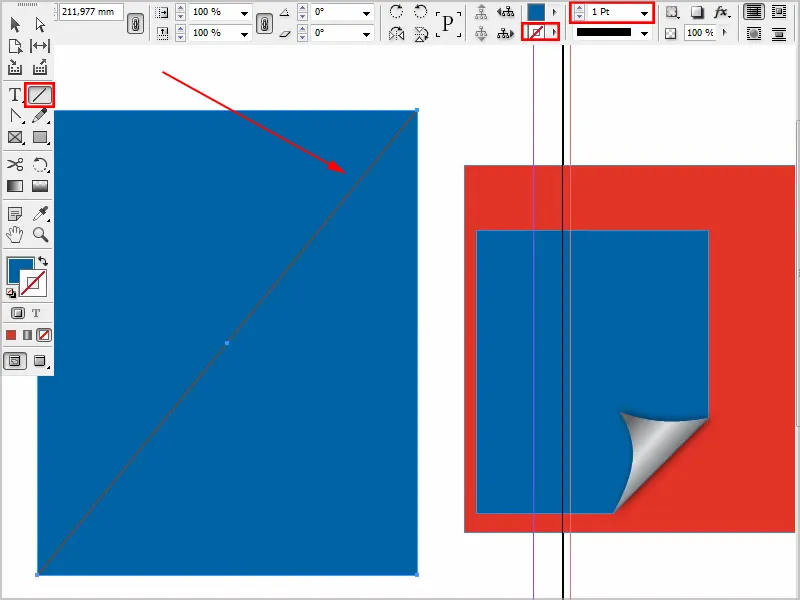Screen dimensions: 800x600
Task: Toggle constrain proportions for width and height
Action: click(x=135, y=23)
